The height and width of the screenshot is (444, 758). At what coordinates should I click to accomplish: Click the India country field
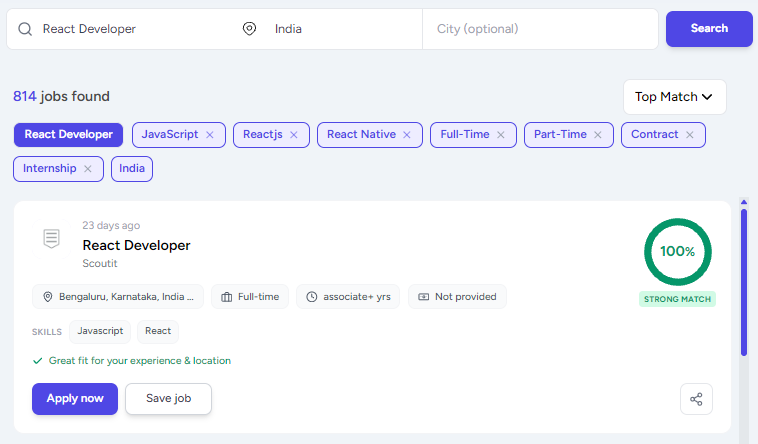tap(341, 29)
